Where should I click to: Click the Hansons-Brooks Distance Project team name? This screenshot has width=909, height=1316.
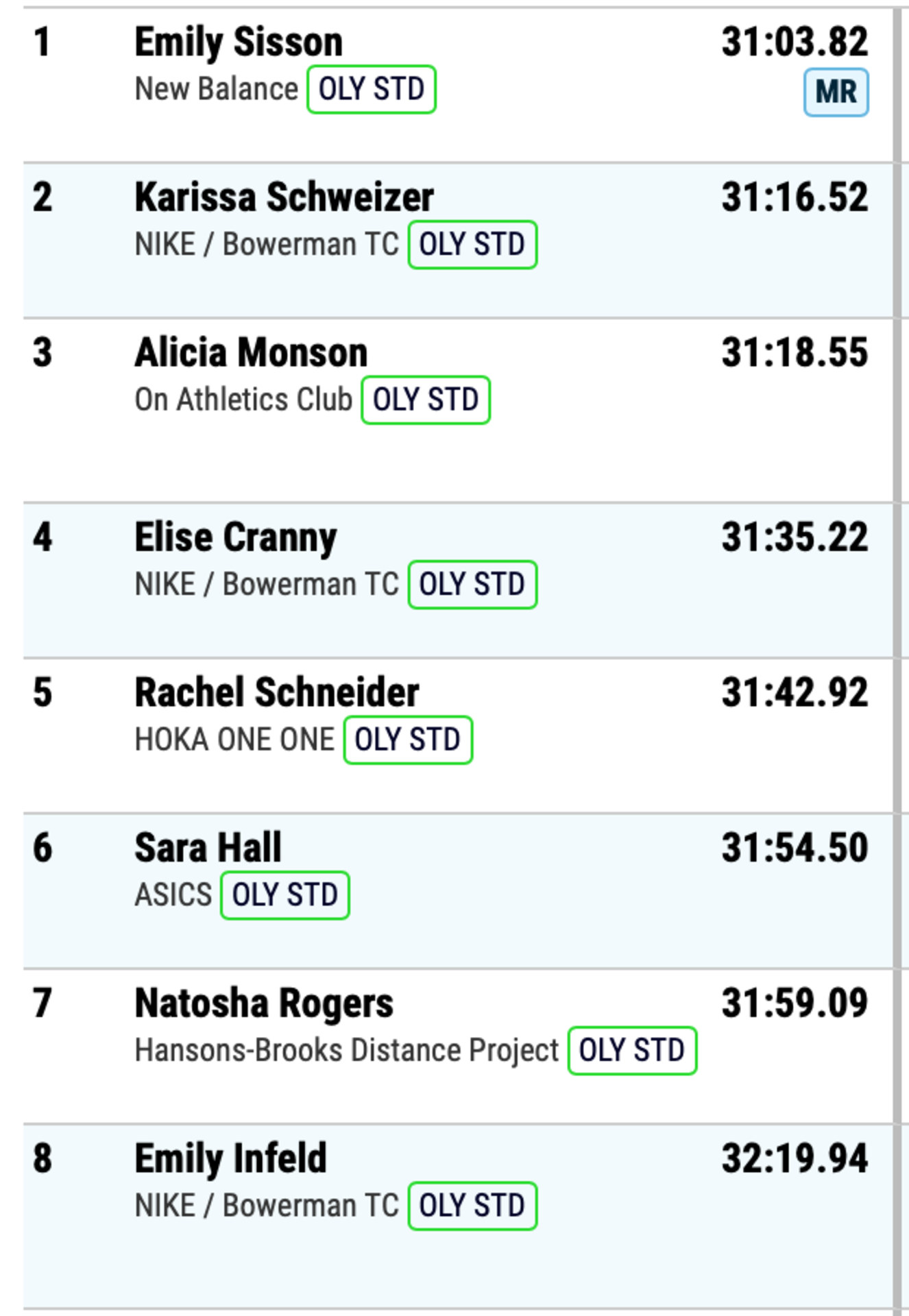click(x=347, y=1050)
